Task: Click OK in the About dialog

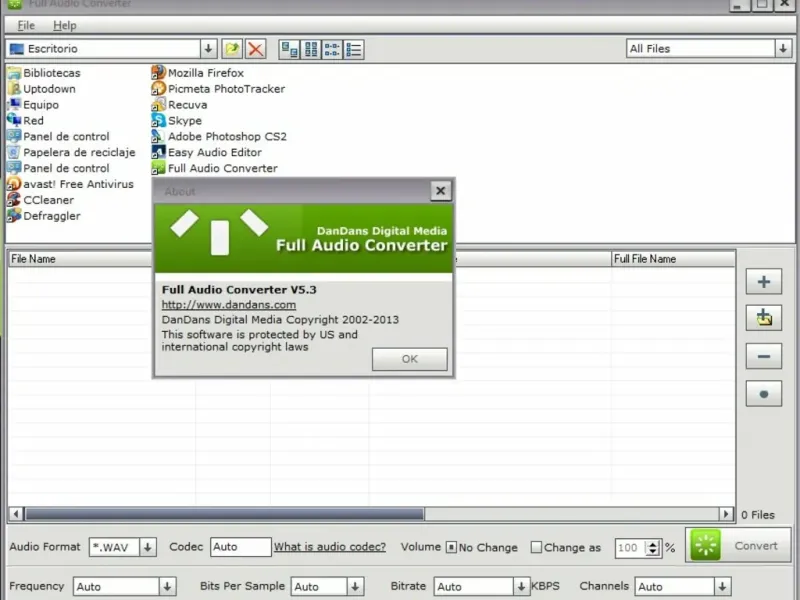Action: click(x=410, y=359)
